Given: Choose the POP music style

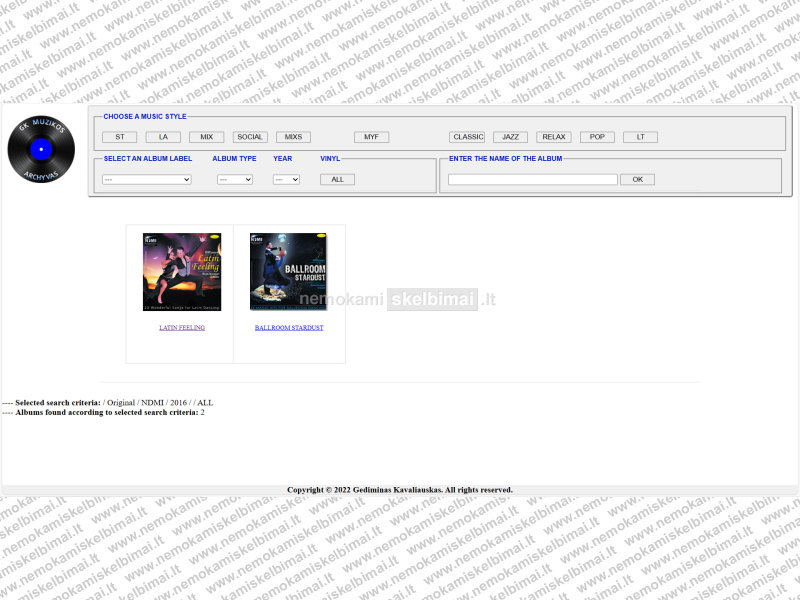Looking at the screenshot, I should (597, 137).
